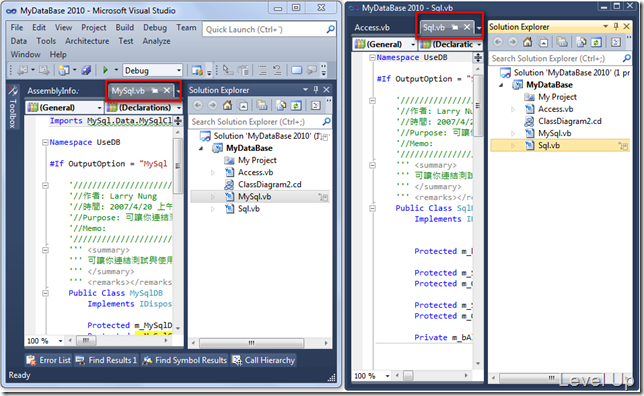Expand MySql.vb node in left Solution Explorer
The height and width of the screenshot is (396, 644).
213,197
